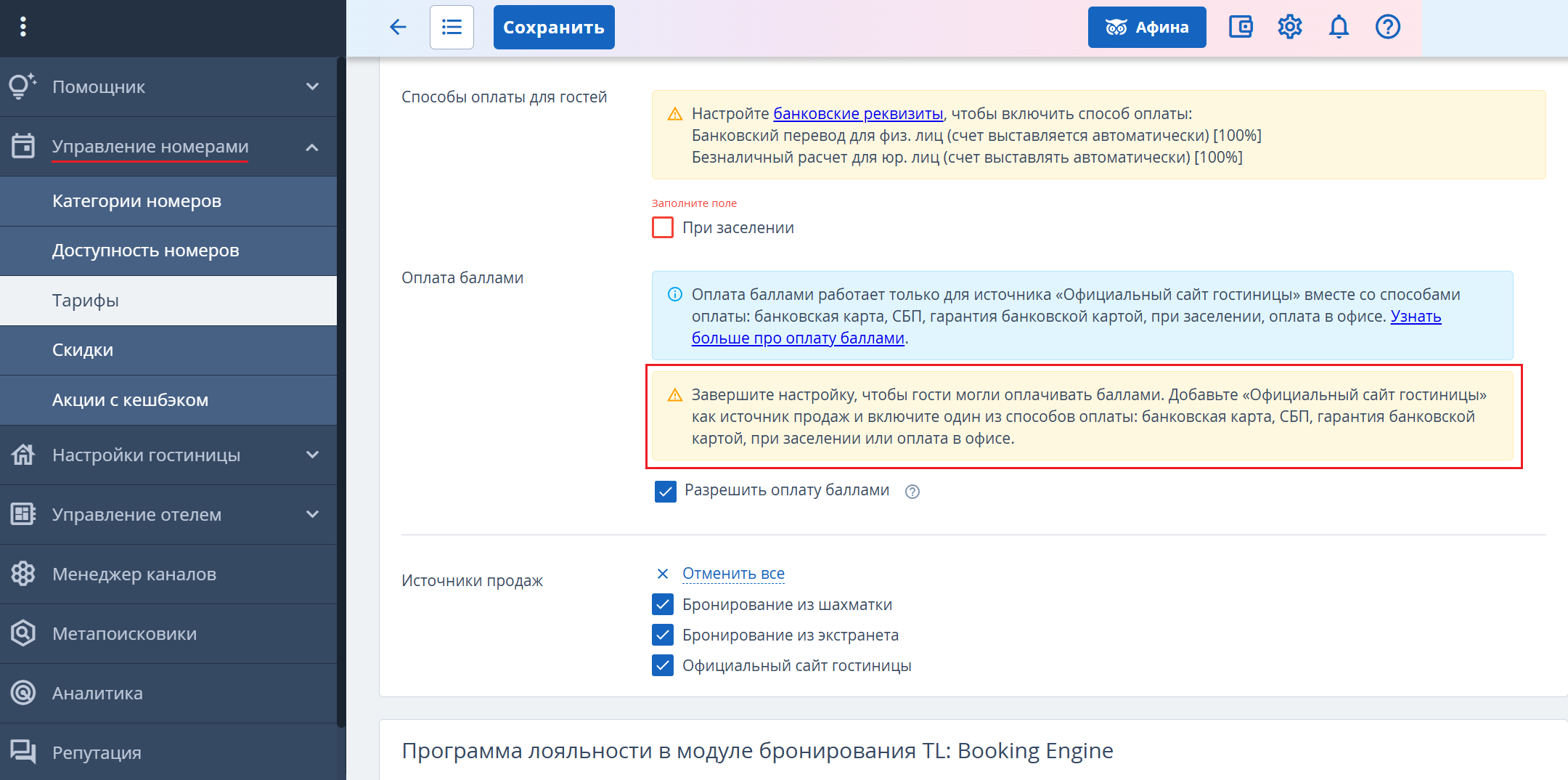Go back using the left arrow
The image size is (1568, 780).
click(398, 27)
